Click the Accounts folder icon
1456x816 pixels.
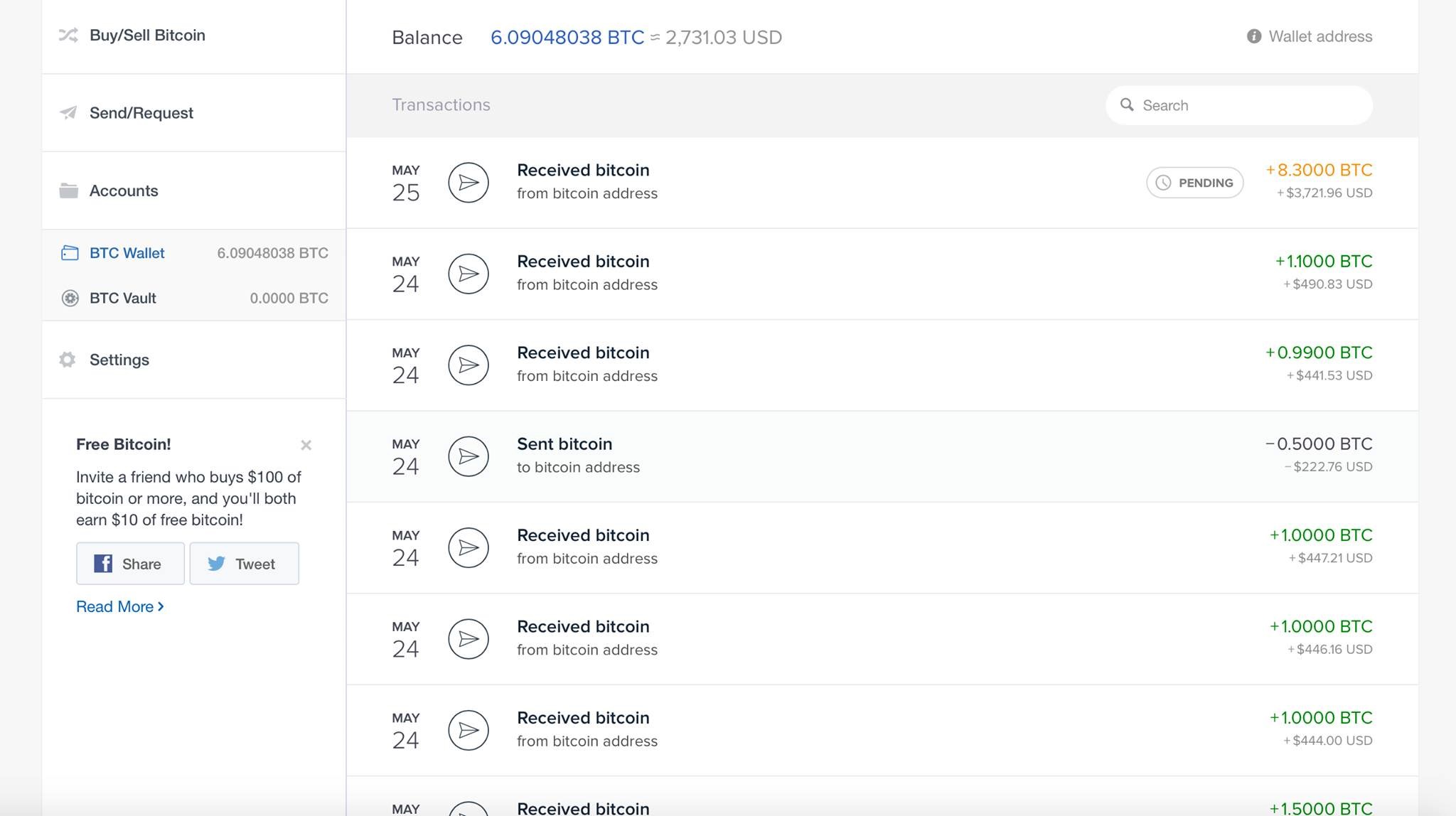(68, 190)
